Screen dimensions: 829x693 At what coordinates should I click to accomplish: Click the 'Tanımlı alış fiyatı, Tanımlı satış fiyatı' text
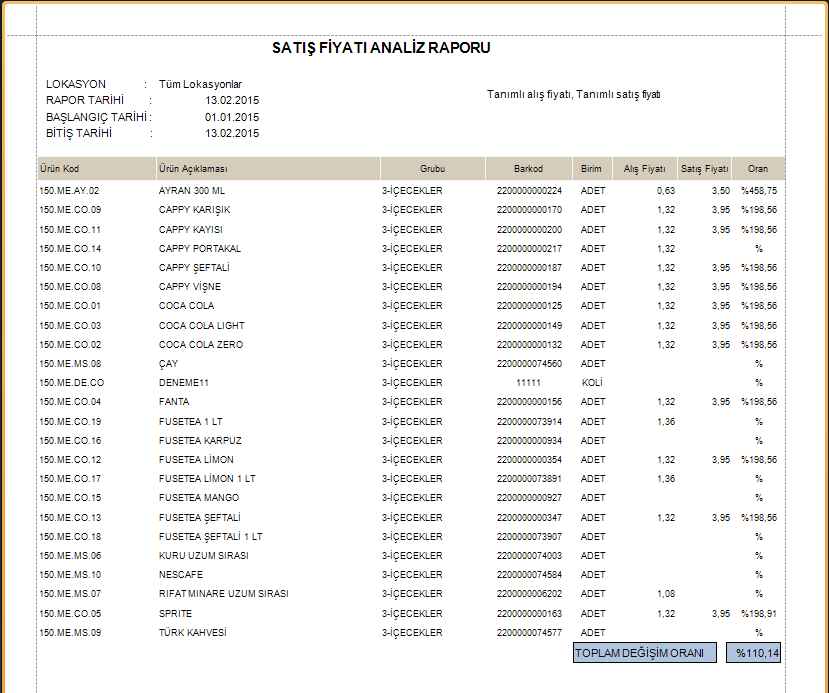(574, 95)
